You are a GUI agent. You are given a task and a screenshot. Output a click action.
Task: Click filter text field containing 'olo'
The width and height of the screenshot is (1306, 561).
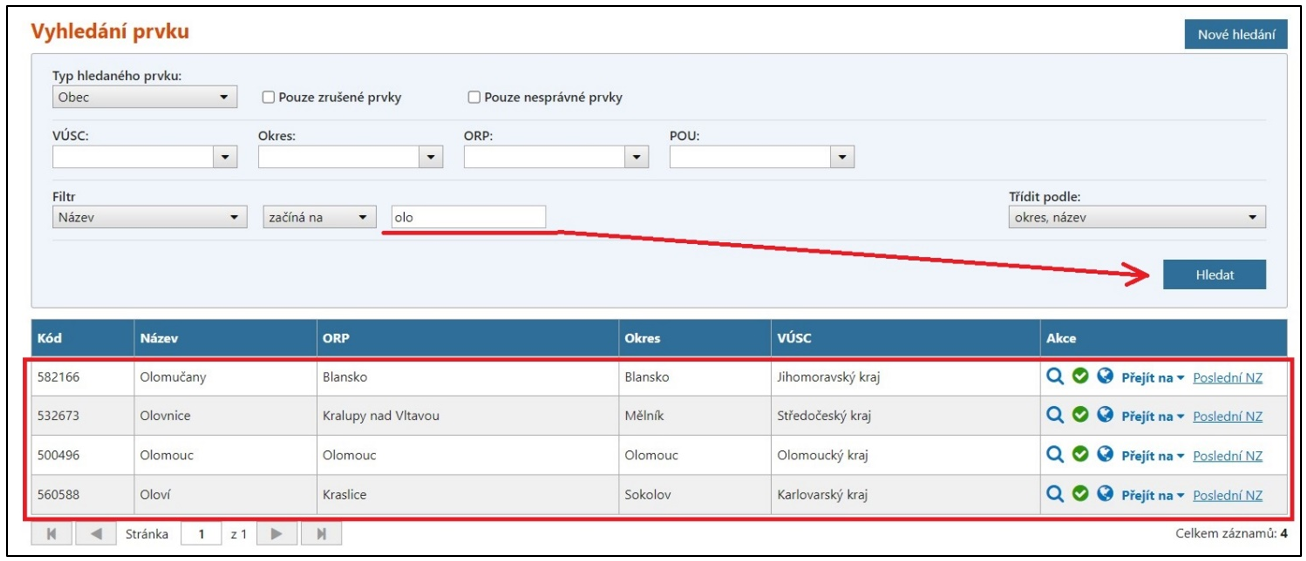[468, 217]
